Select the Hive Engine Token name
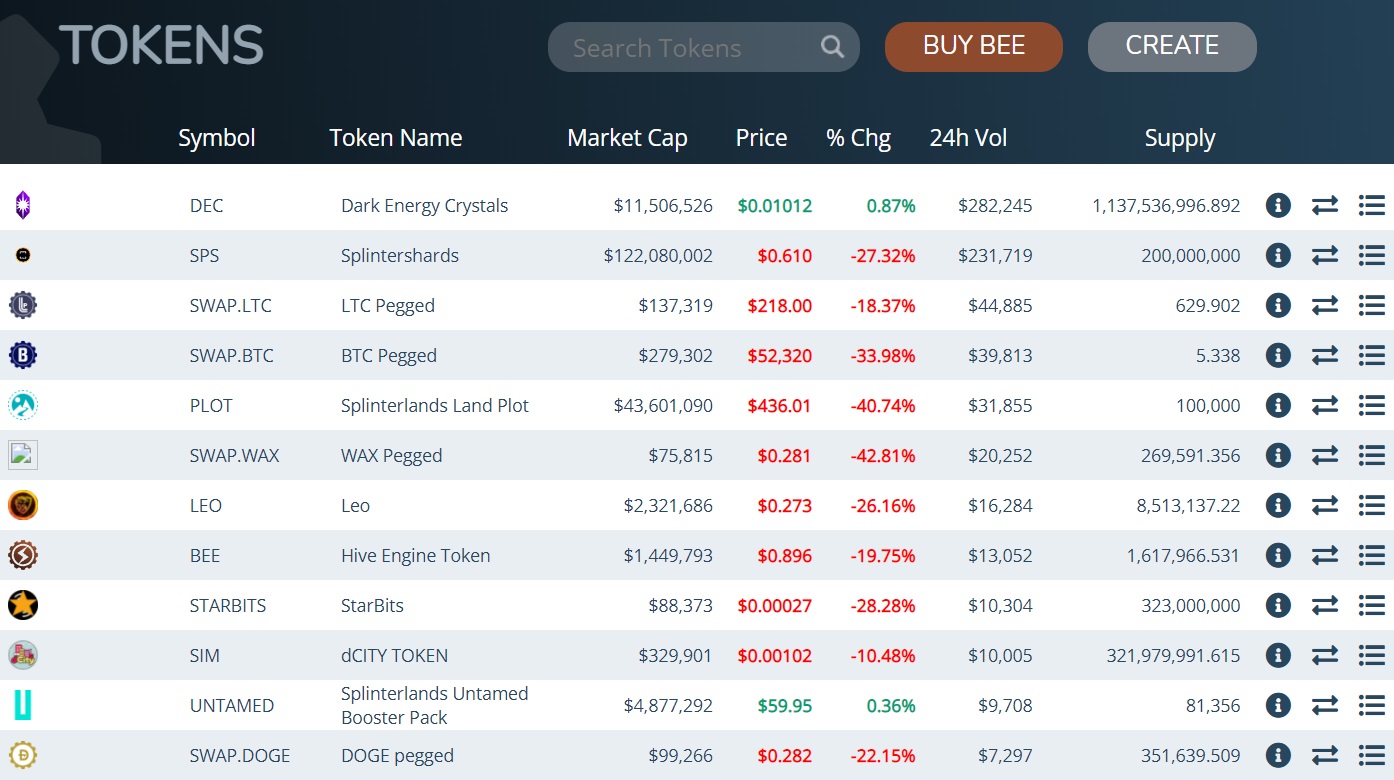 tap(416, 556)
